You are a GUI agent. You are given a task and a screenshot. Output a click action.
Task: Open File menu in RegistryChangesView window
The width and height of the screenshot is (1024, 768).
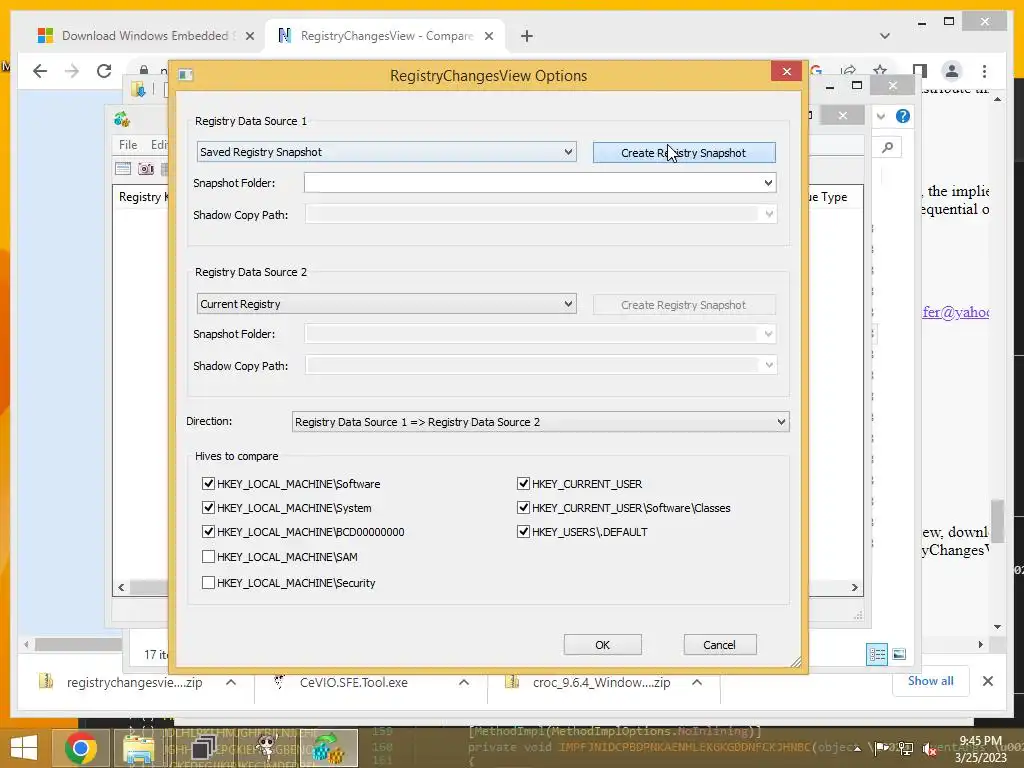coord(128,145)
